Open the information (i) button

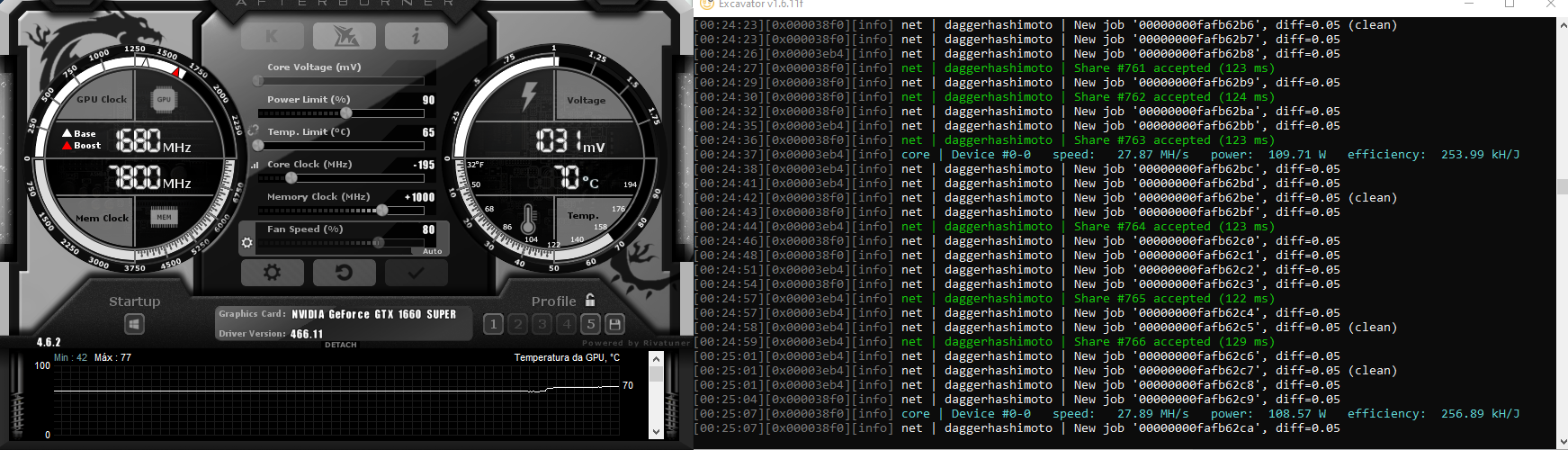(416, 36)
